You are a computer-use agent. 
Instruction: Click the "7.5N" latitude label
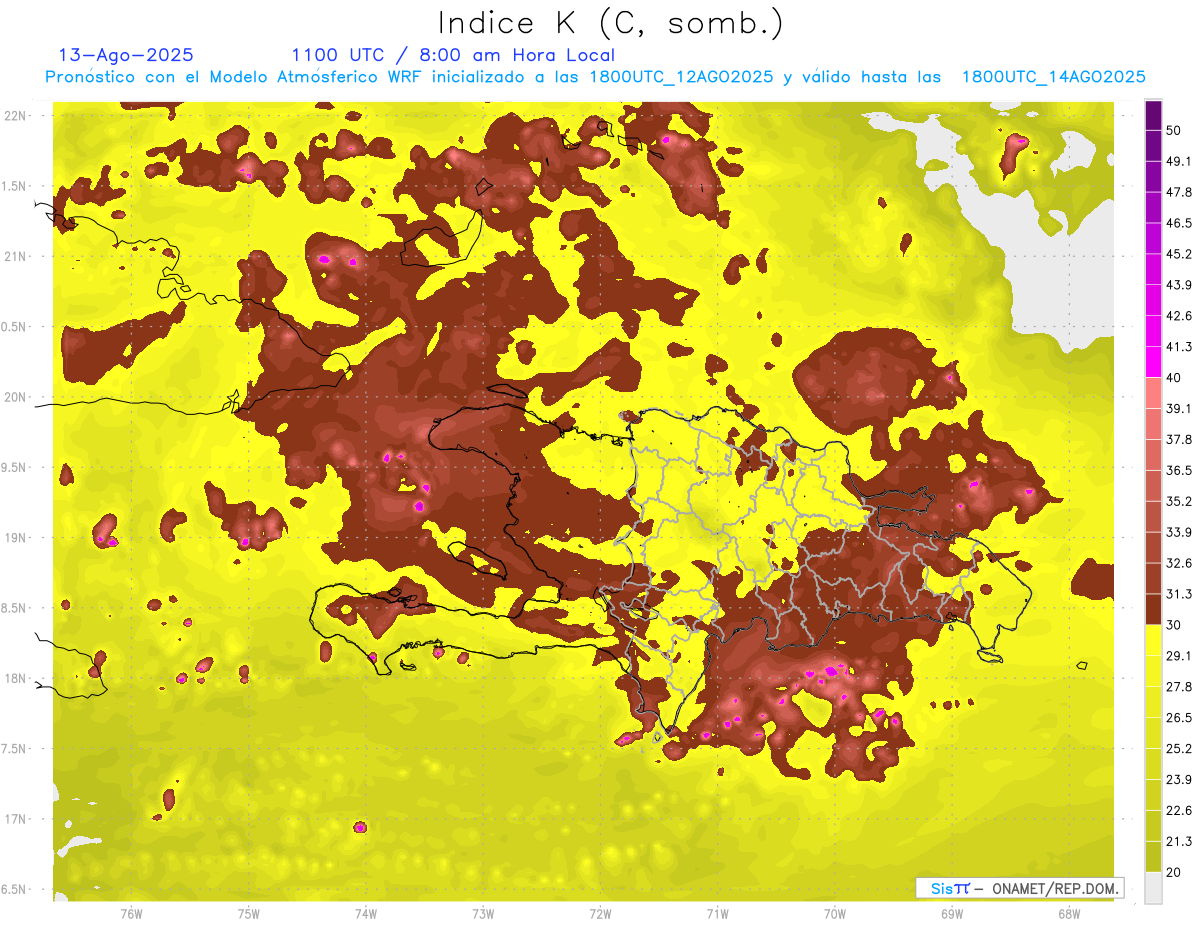14,748
